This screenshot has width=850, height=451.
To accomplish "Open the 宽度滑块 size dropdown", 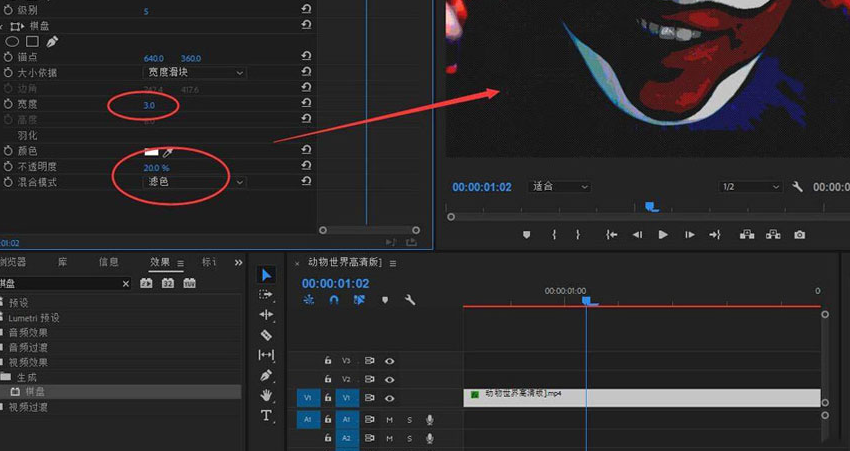I will pos(195,73).
